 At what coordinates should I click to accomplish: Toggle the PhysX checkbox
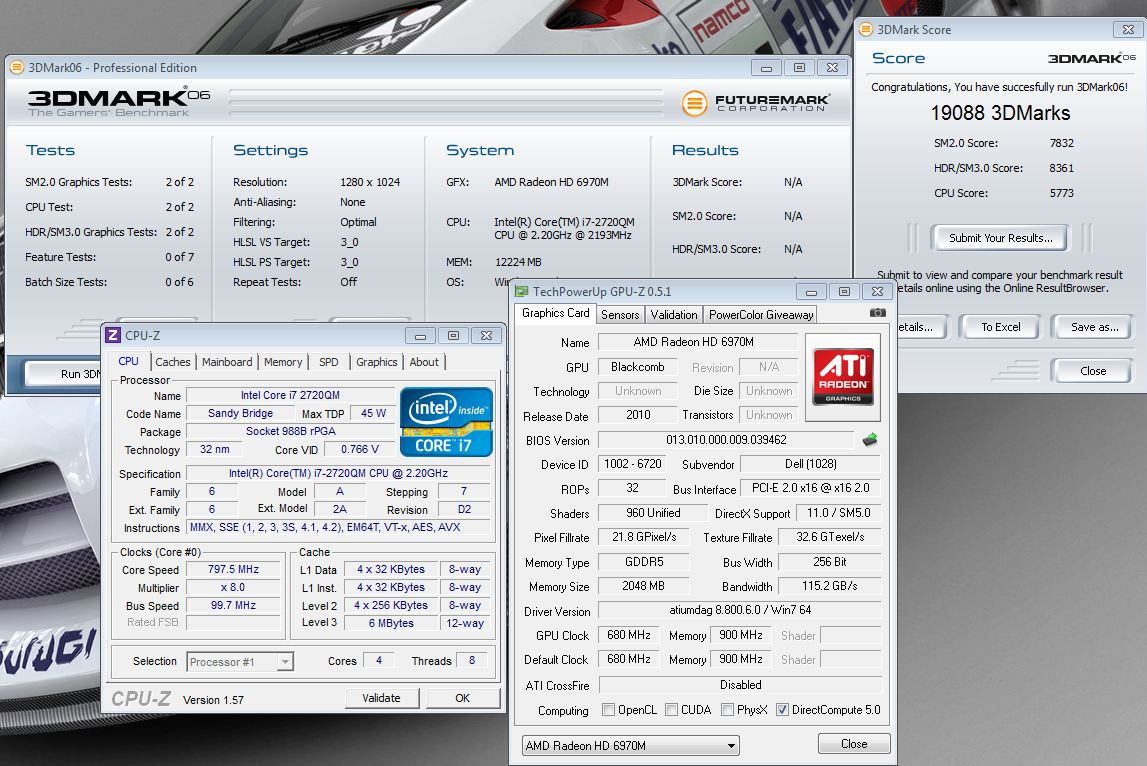pyautogui.click(x=727, y=710)
